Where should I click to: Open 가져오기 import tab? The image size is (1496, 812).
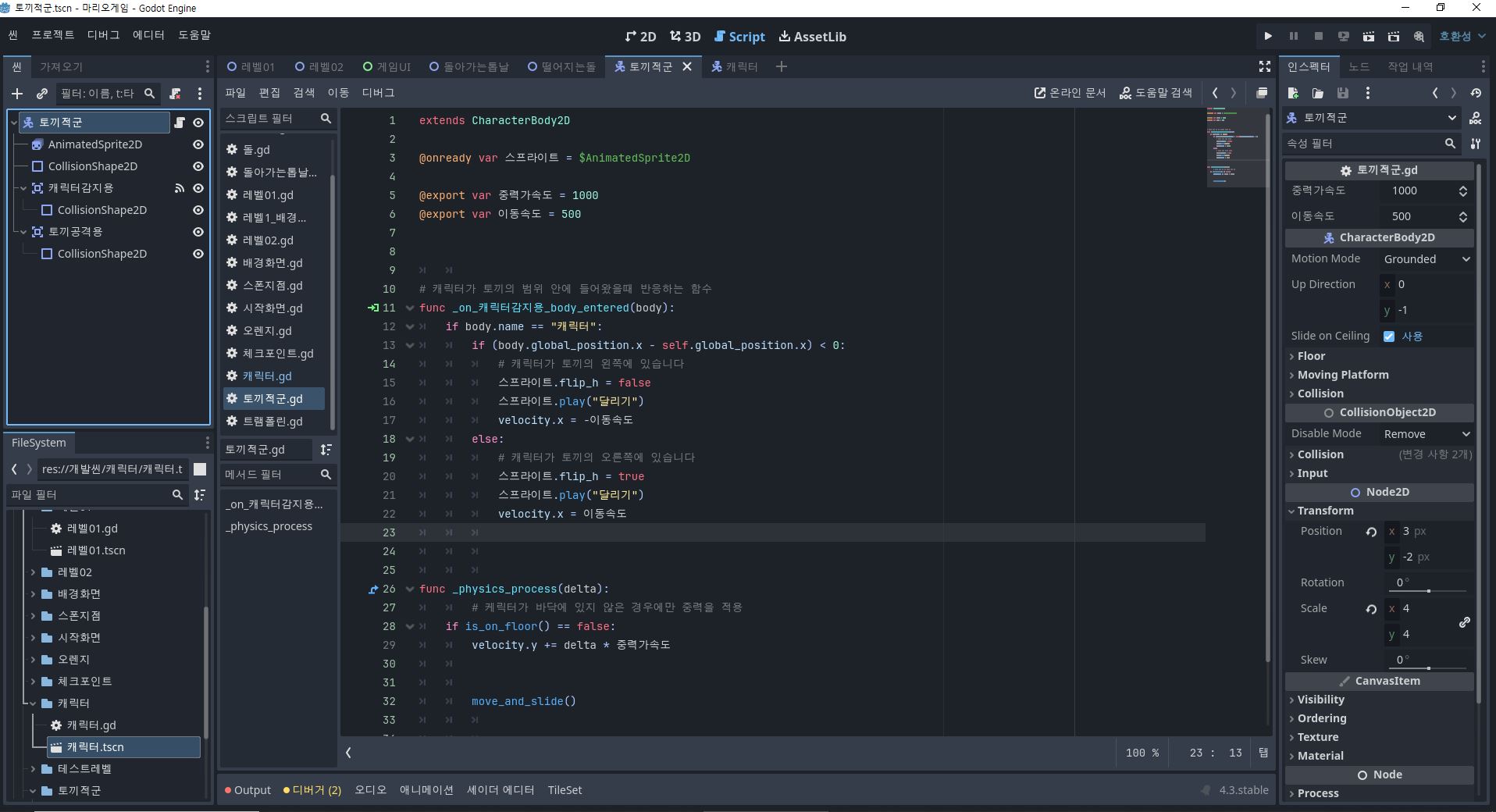[x=61, y=67]
